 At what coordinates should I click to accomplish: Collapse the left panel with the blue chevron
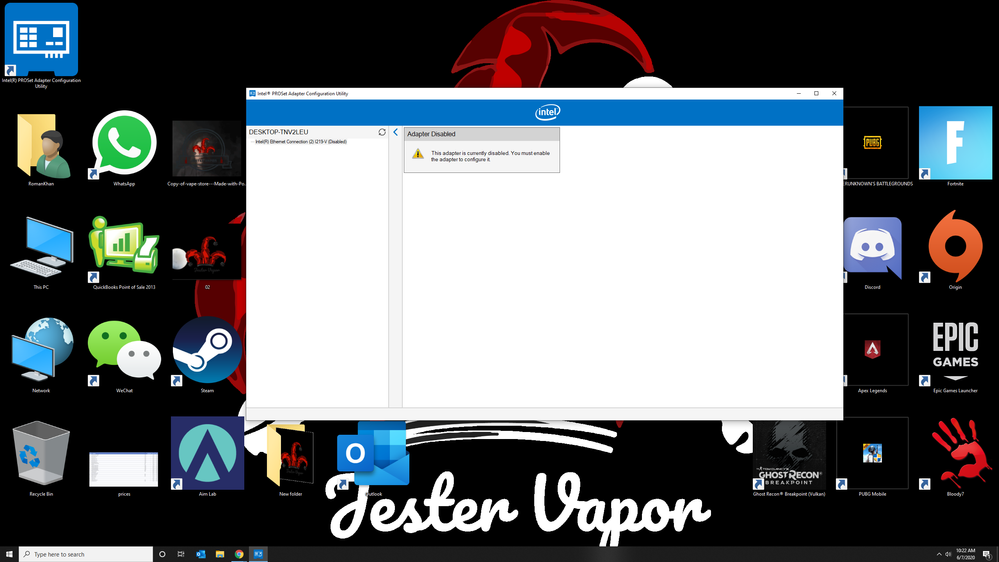(396, 132)
